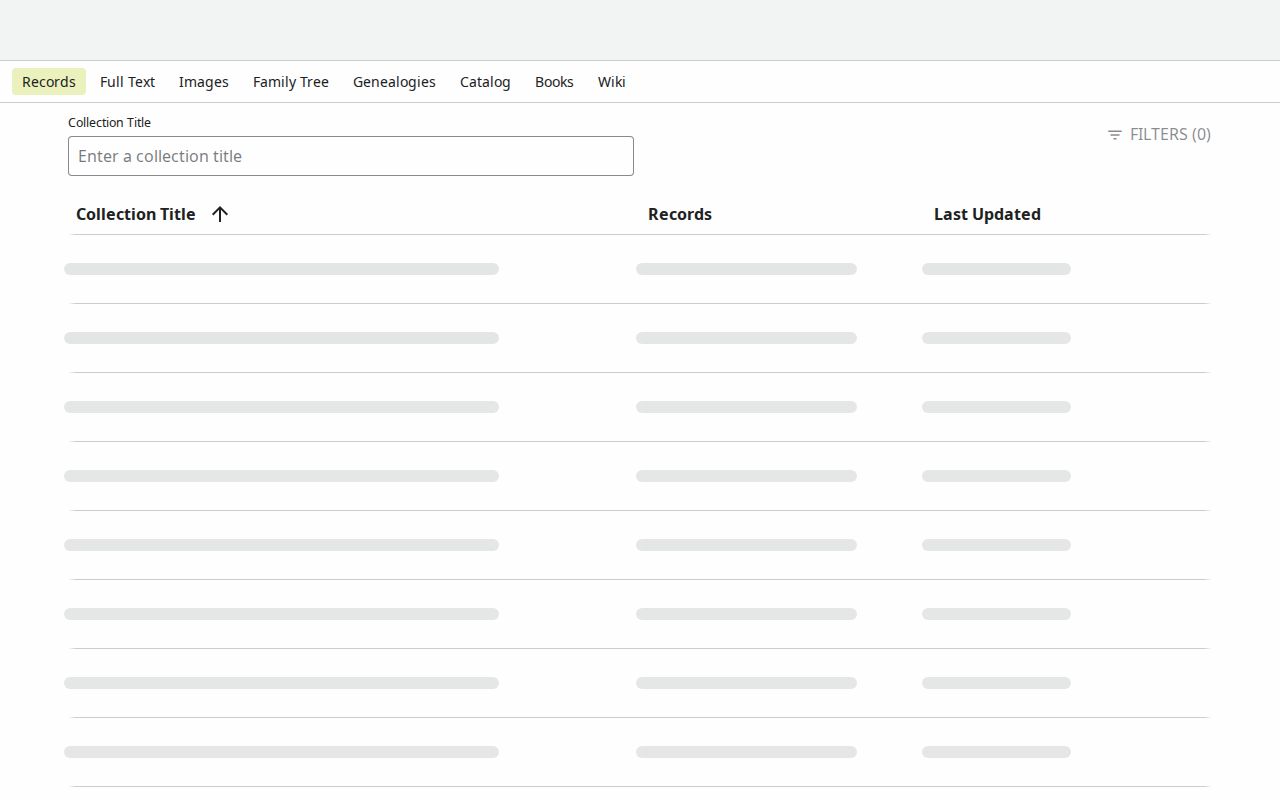Image resolution: width=1280 pixels, height=800 pixels.
Task: Open the Wiki tab
Action: pyautogui.click(x=612, y=82)
